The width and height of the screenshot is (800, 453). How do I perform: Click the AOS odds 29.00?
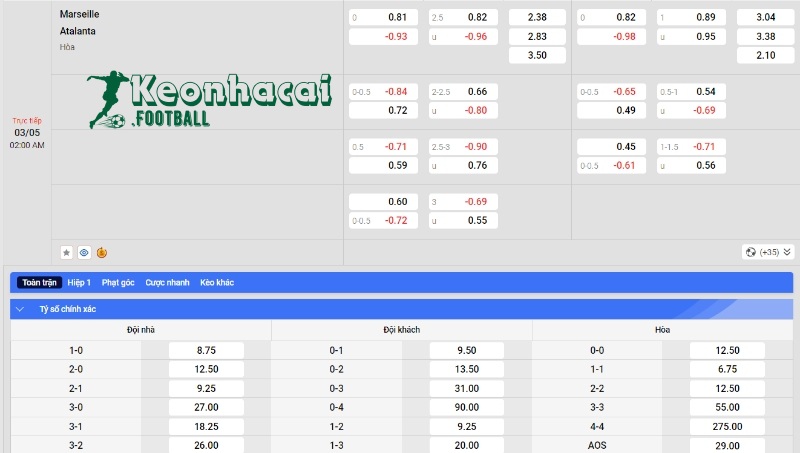click(727, 445)
